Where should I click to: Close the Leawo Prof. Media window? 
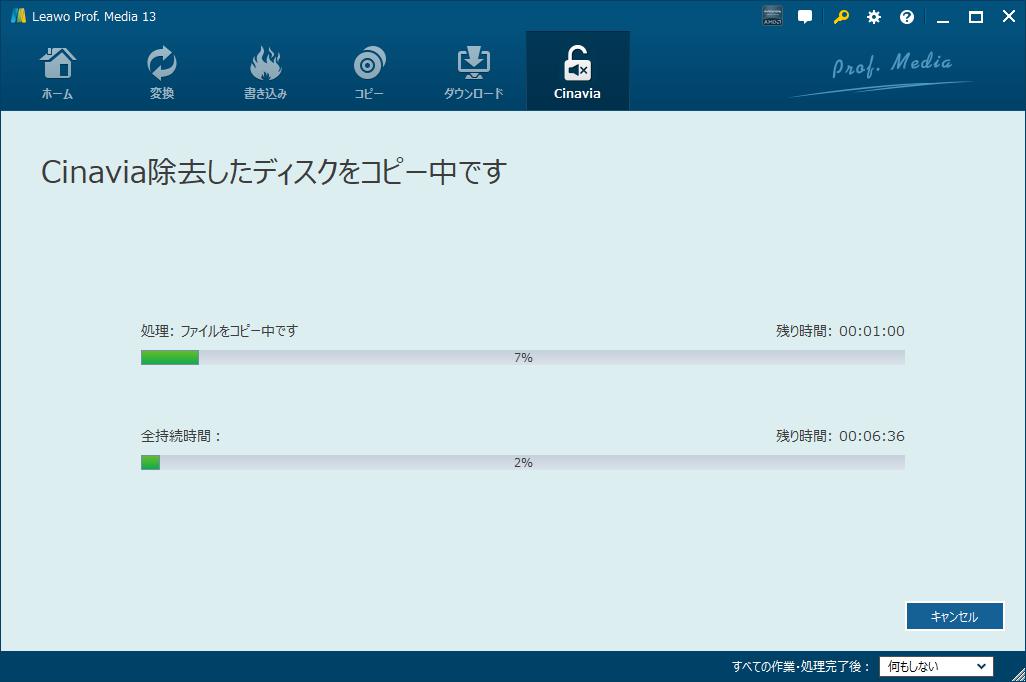(1009, 16)
